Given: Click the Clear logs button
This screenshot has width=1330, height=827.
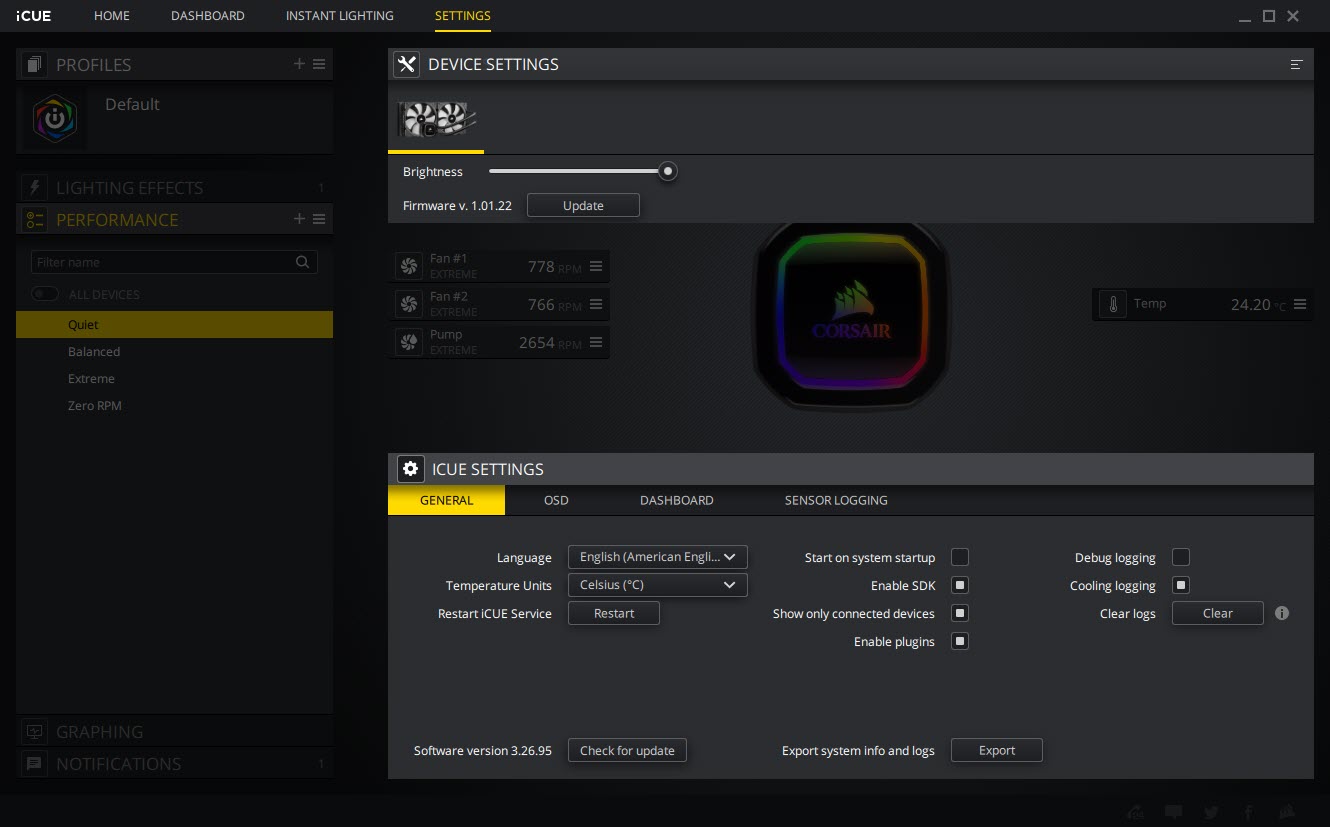Looking at the screenshot, I should tap(1218, 613).
